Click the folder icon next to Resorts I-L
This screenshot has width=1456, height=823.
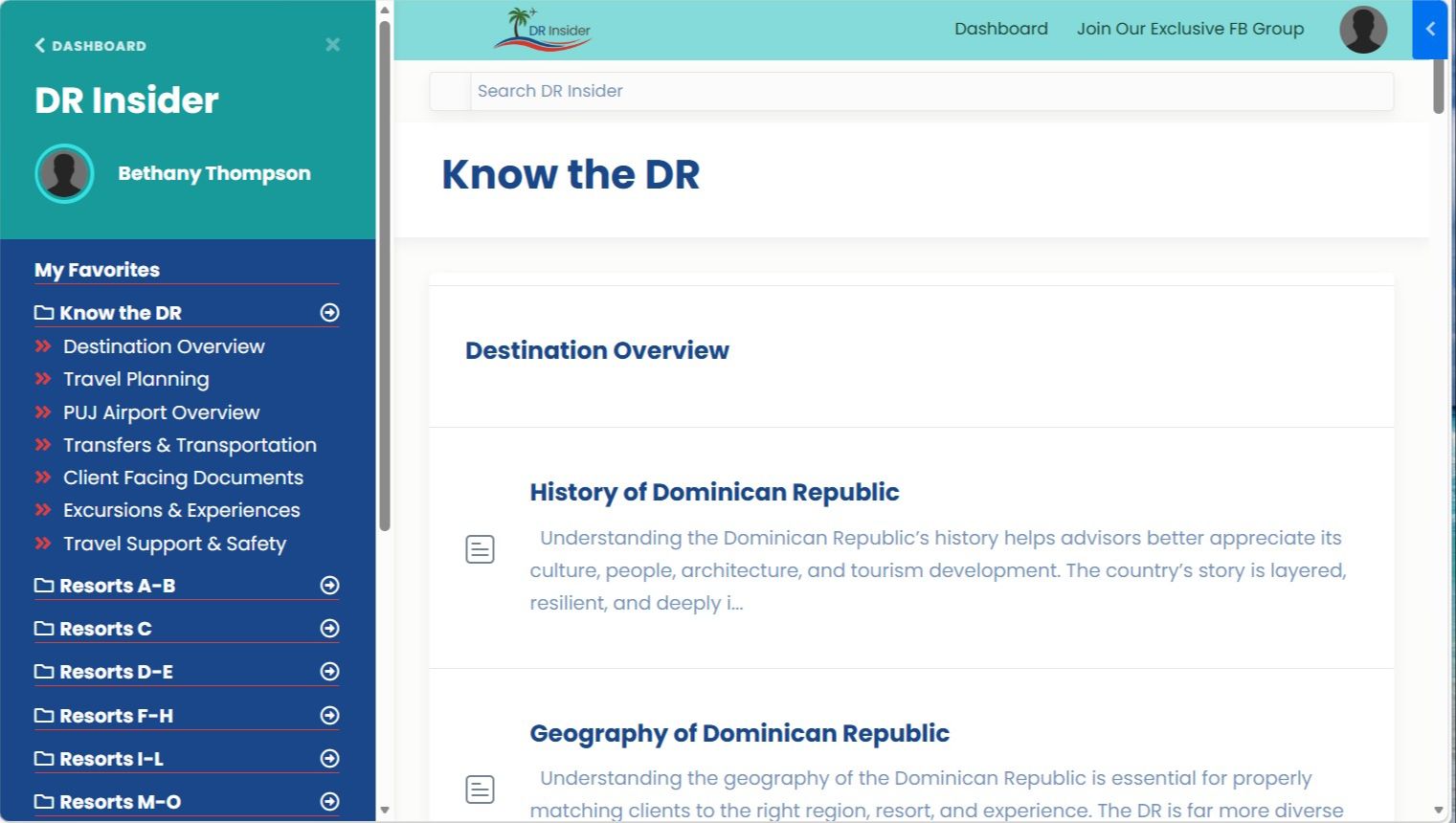pyautogui.click(x=44, y=759)
